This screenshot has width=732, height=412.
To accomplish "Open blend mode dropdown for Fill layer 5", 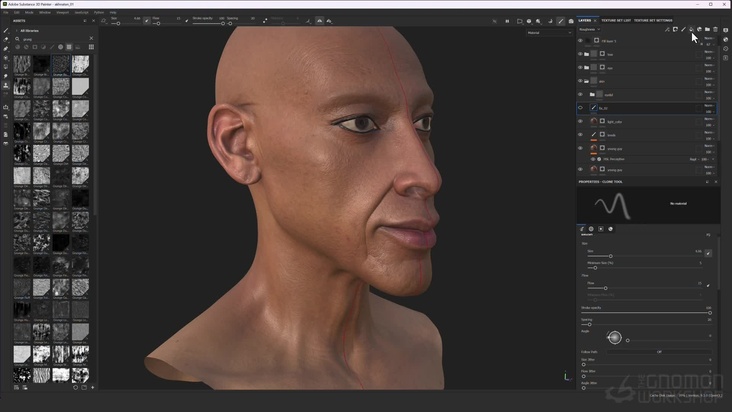I will pos(709,38).
